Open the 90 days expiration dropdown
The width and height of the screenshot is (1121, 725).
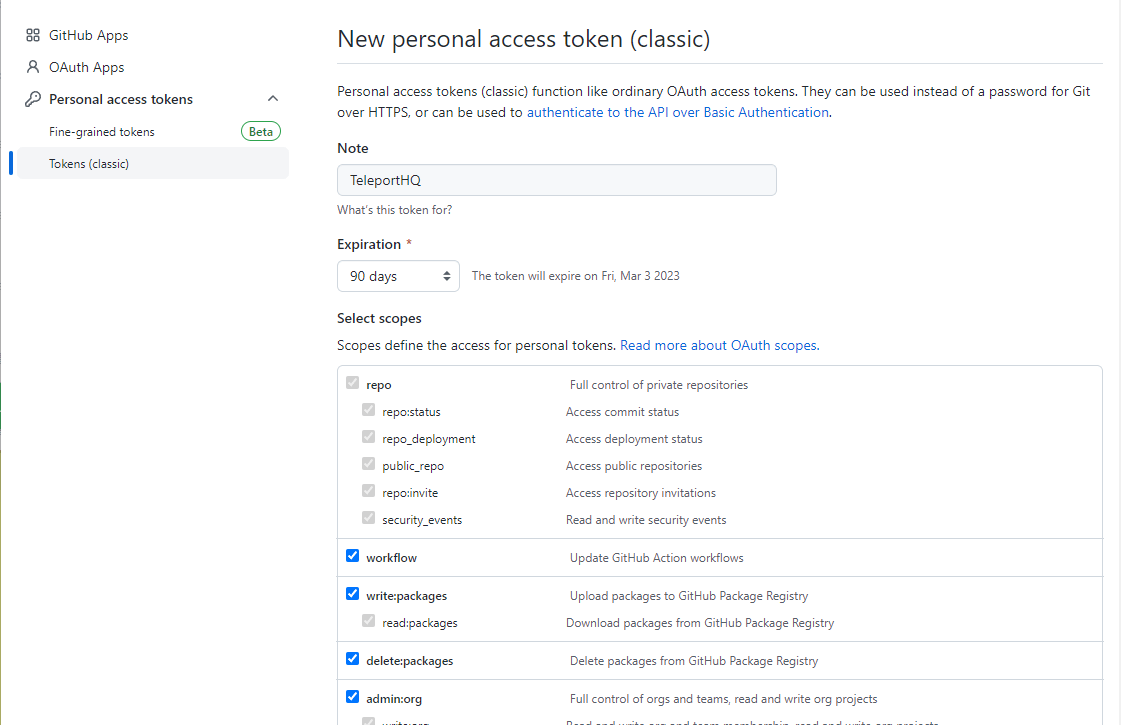pyautogui.click(x=398, y=276)
